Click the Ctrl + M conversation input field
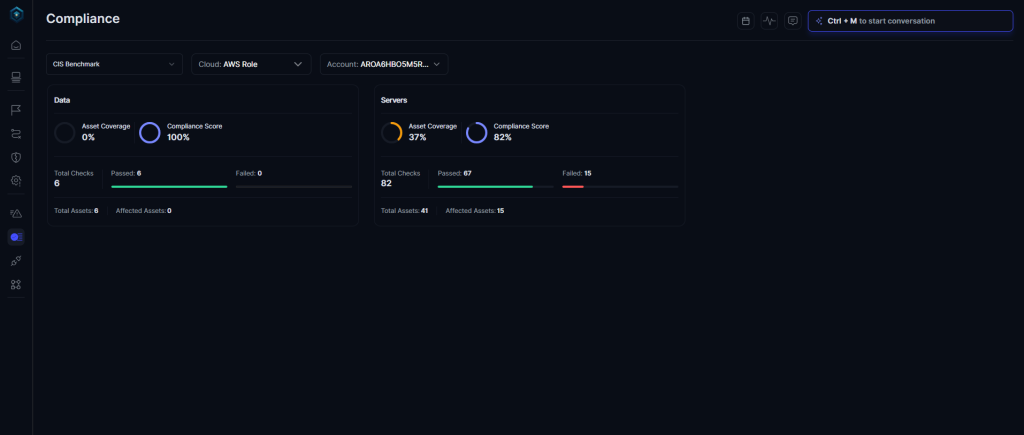1024x435 pixels. pos(910,20)
